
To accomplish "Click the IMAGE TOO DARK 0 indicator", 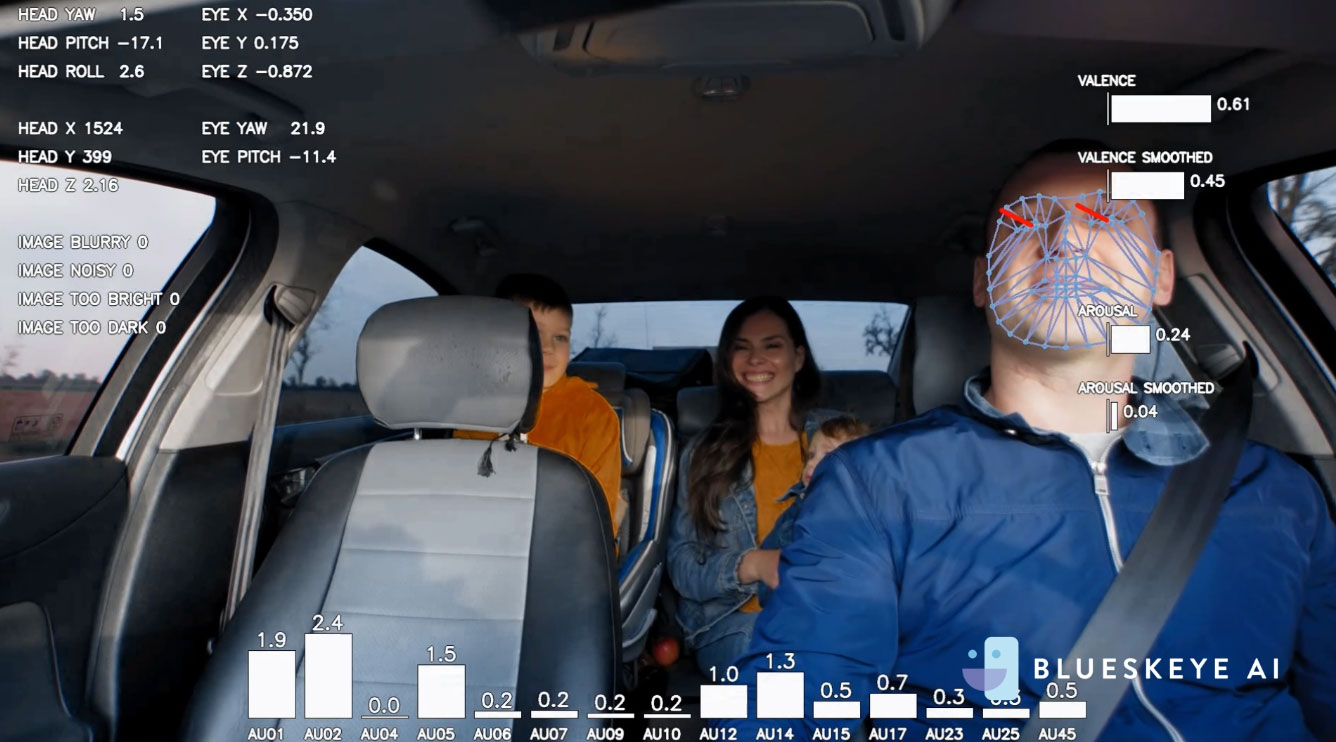I will tap(92, 327).
